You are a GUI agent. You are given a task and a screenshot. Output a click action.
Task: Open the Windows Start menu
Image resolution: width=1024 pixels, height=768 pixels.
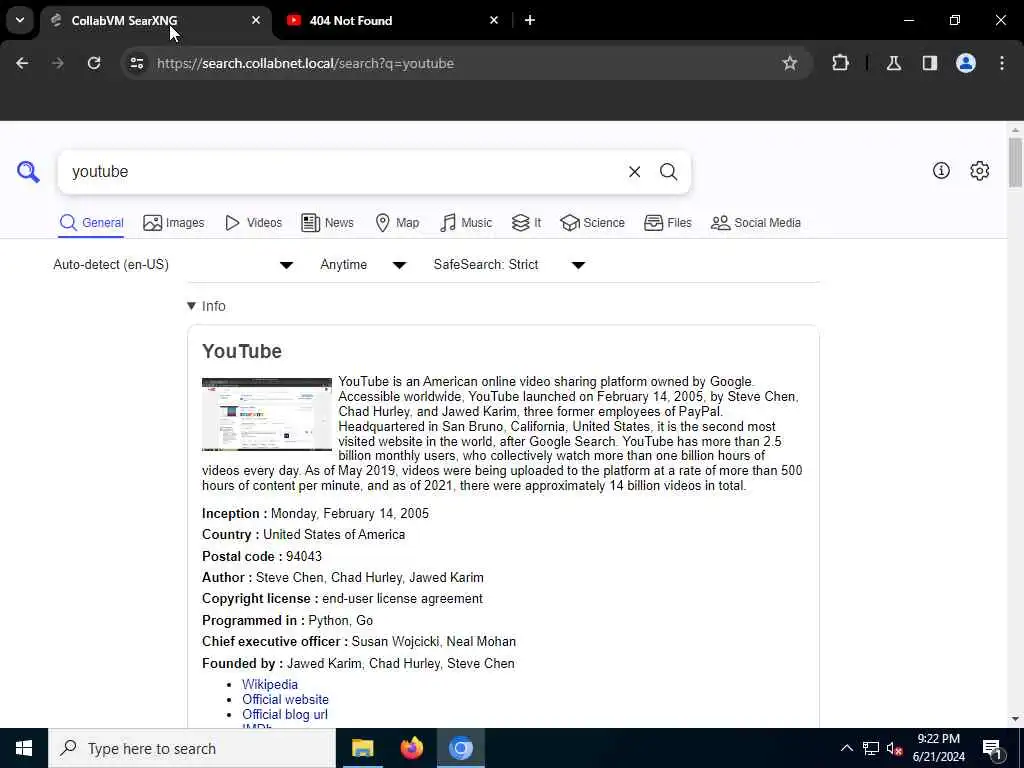click(x=24, y=748)
